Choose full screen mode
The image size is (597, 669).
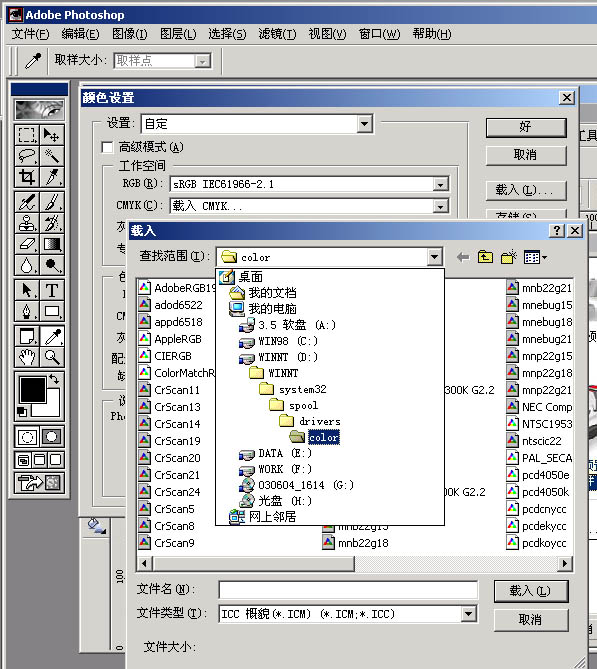(x=55, y=460)
